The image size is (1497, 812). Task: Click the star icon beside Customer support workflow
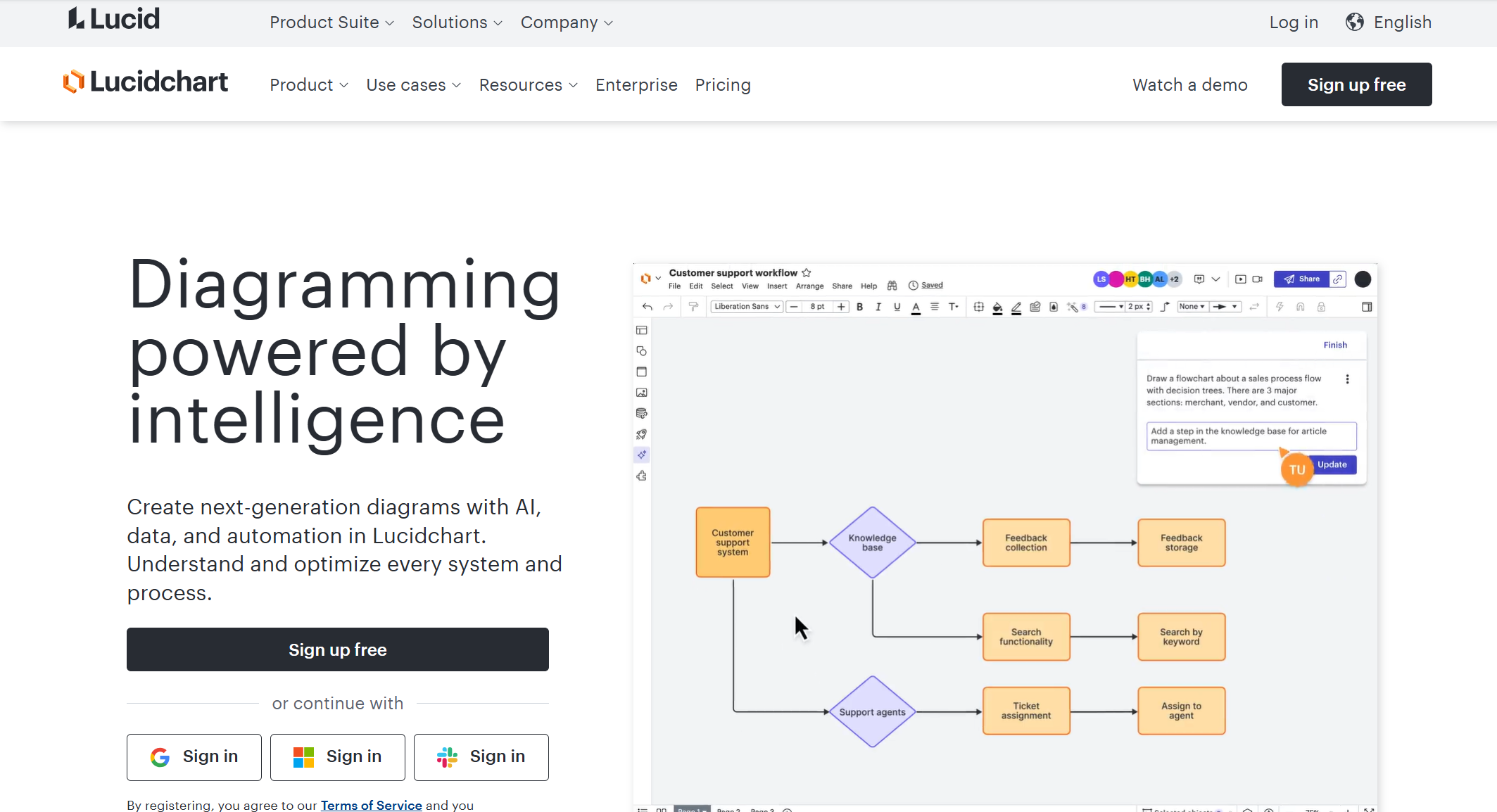point(807,273)
